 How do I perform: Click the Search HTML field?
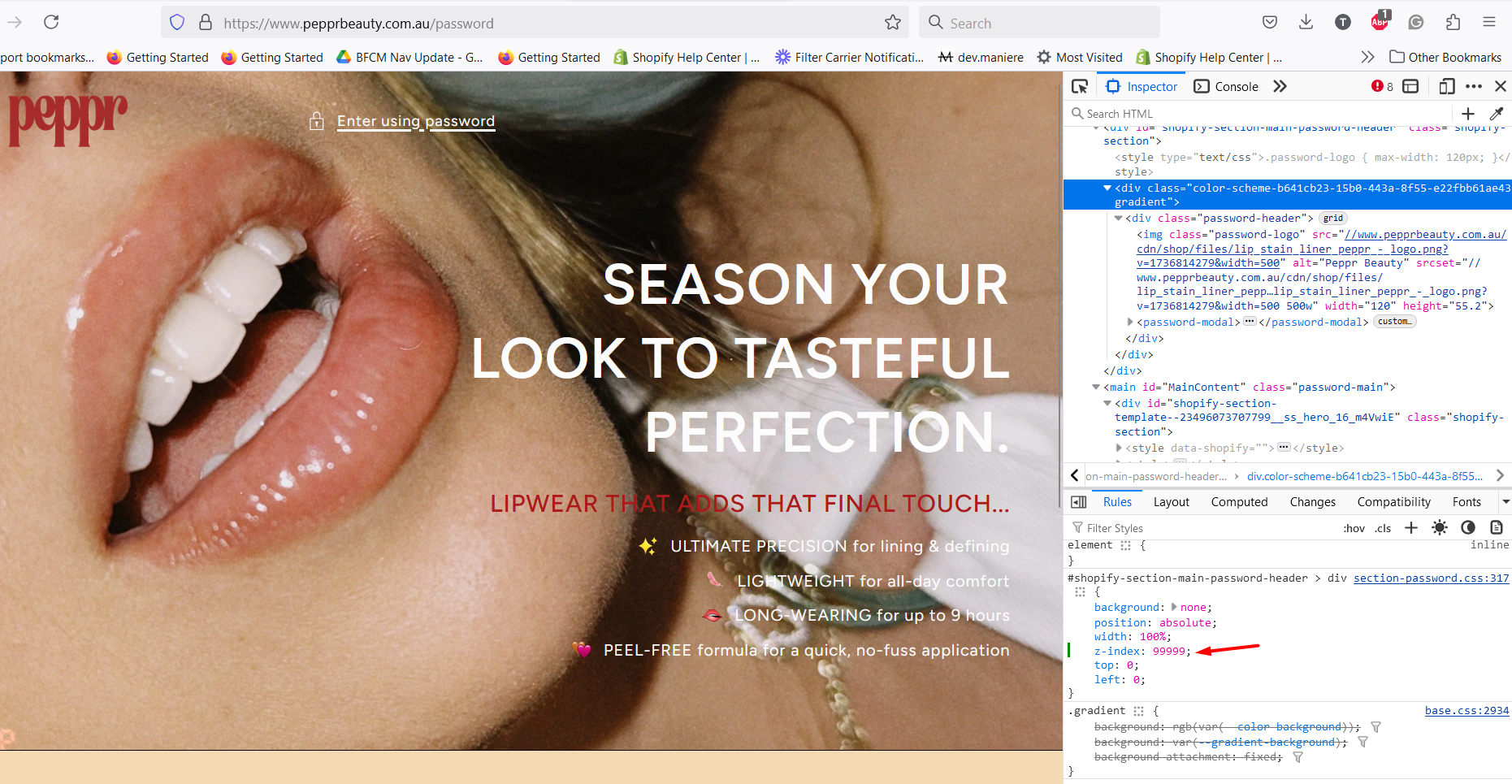coord(1259,114)
